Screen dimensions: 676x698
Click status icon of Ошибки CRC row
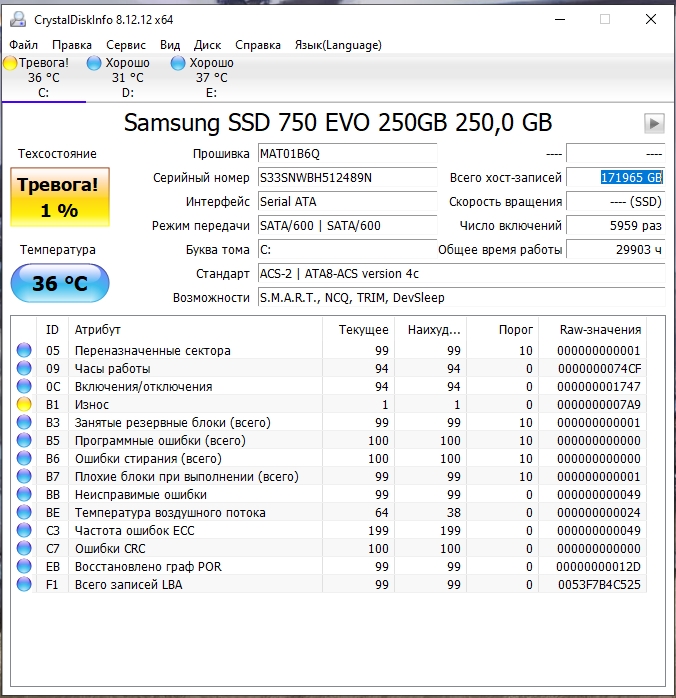click(x=24, y=548)
